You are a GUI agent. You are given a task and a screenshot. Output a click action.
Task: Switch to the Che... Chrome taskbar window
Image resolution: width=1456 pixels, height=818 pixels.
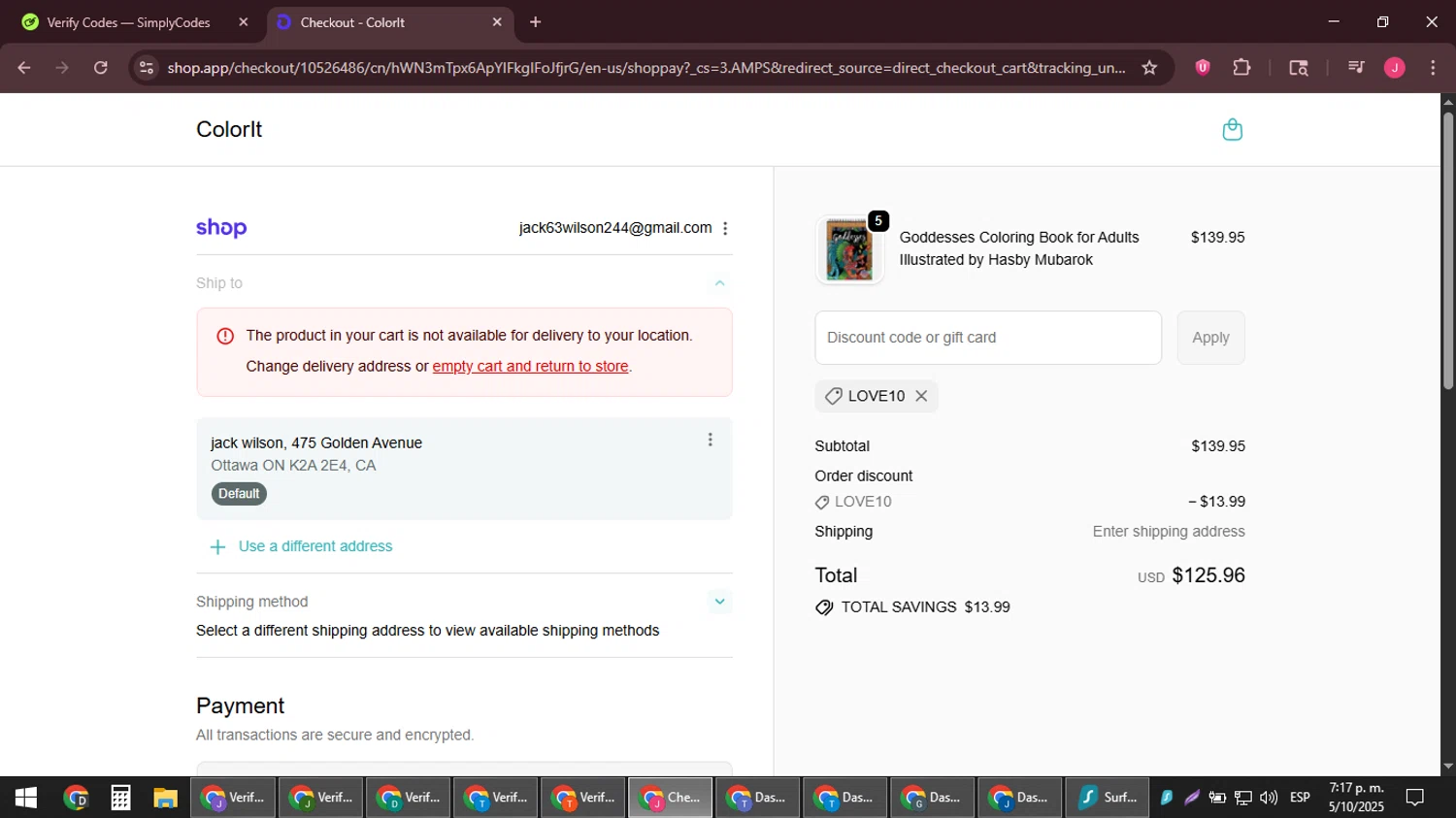pos(670,798)
